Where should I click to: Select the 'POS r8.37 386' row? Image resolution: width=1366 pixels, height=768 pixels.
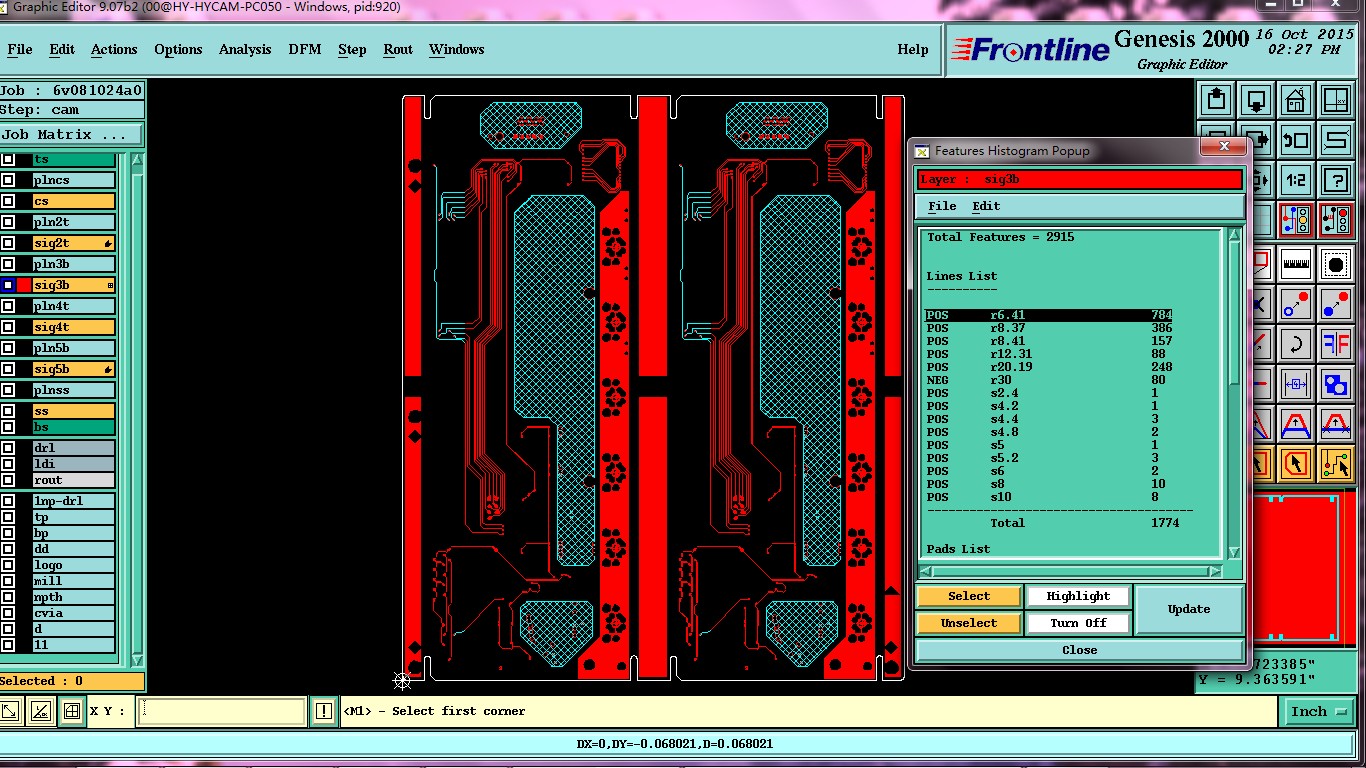tap(1049, 328)
